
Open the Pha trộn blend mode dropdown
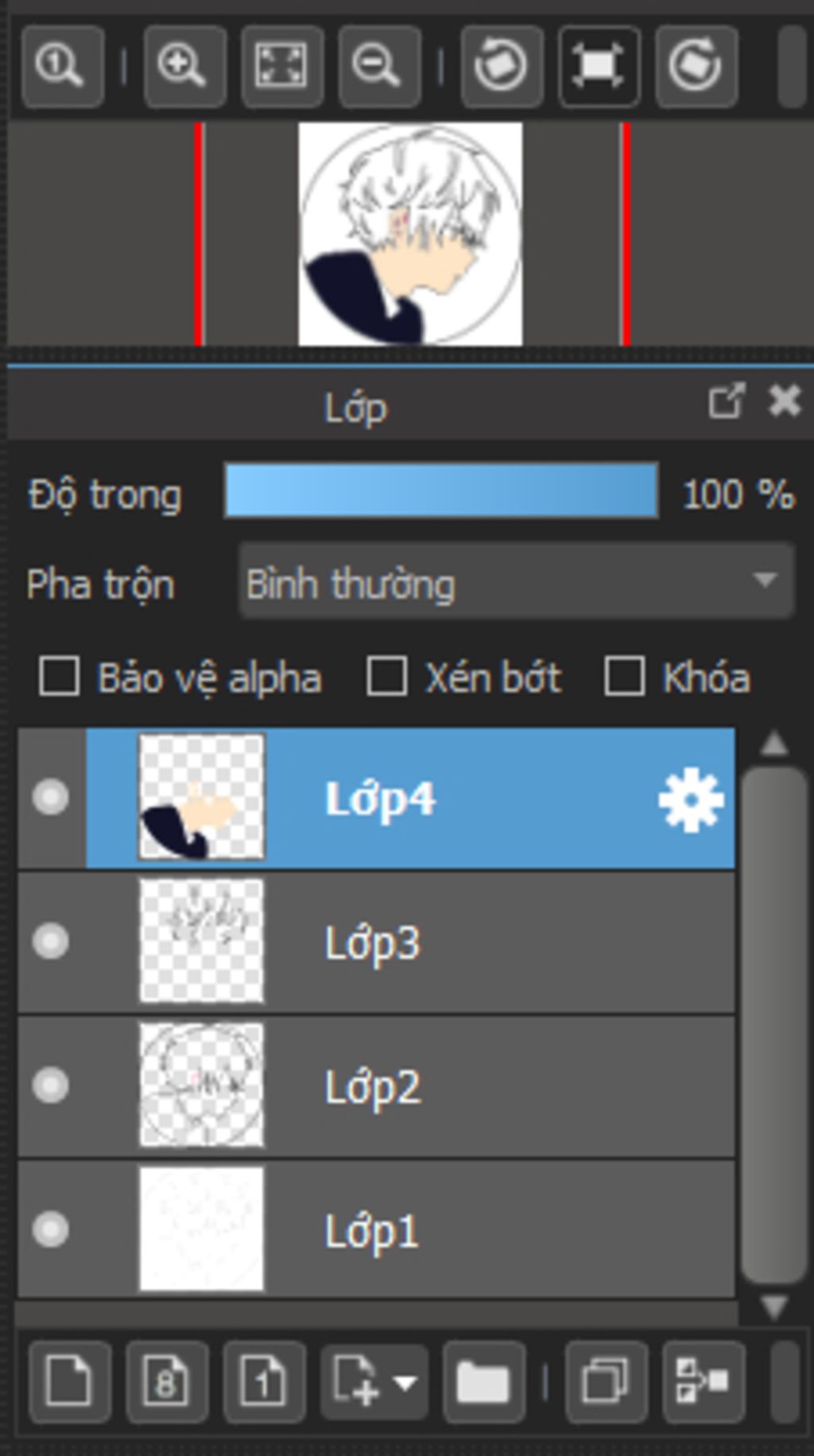(x=517, y=581)
